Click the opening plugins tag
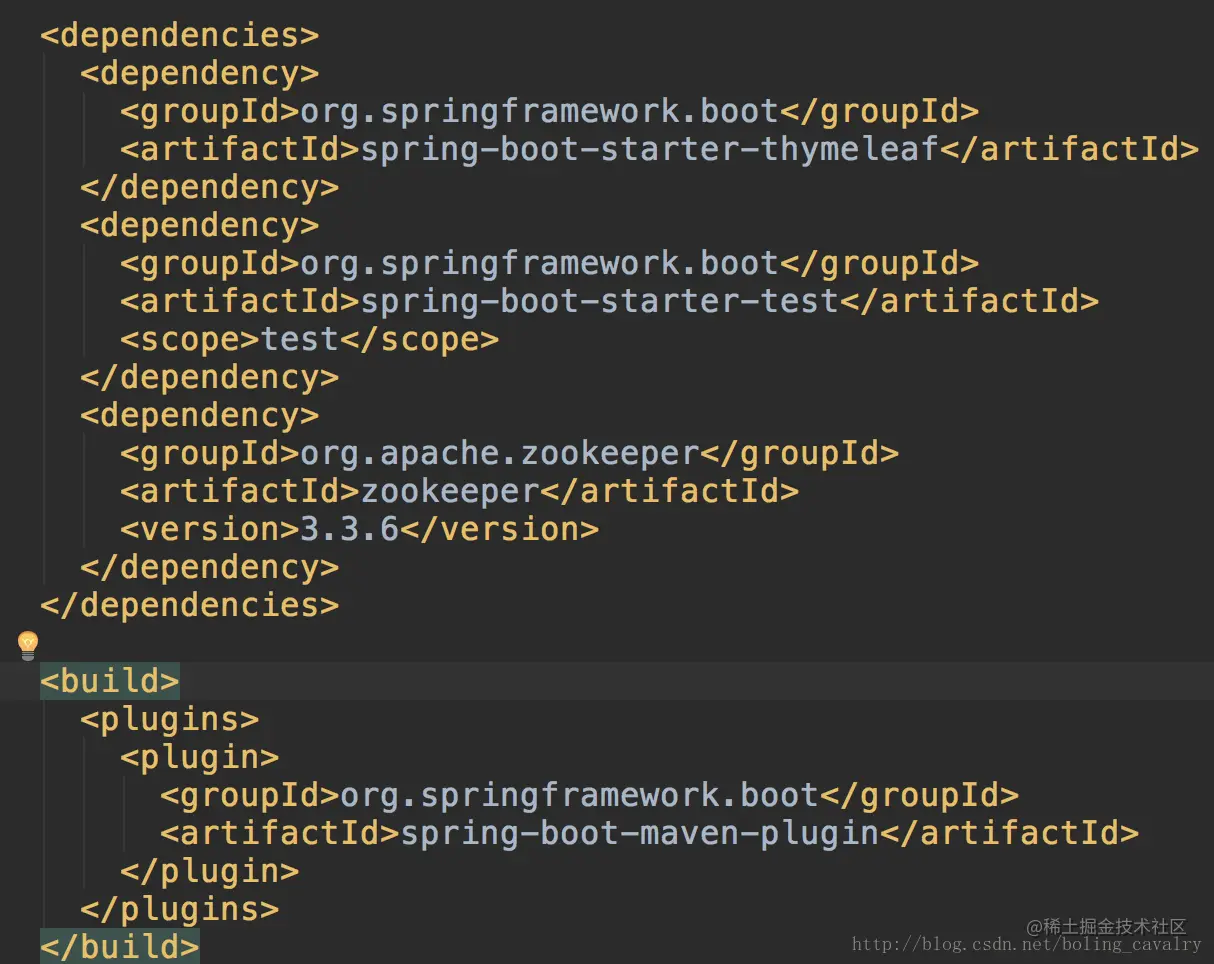Image resolution: width=1214 pixels, height=964 pixels. tap(170, 719)
